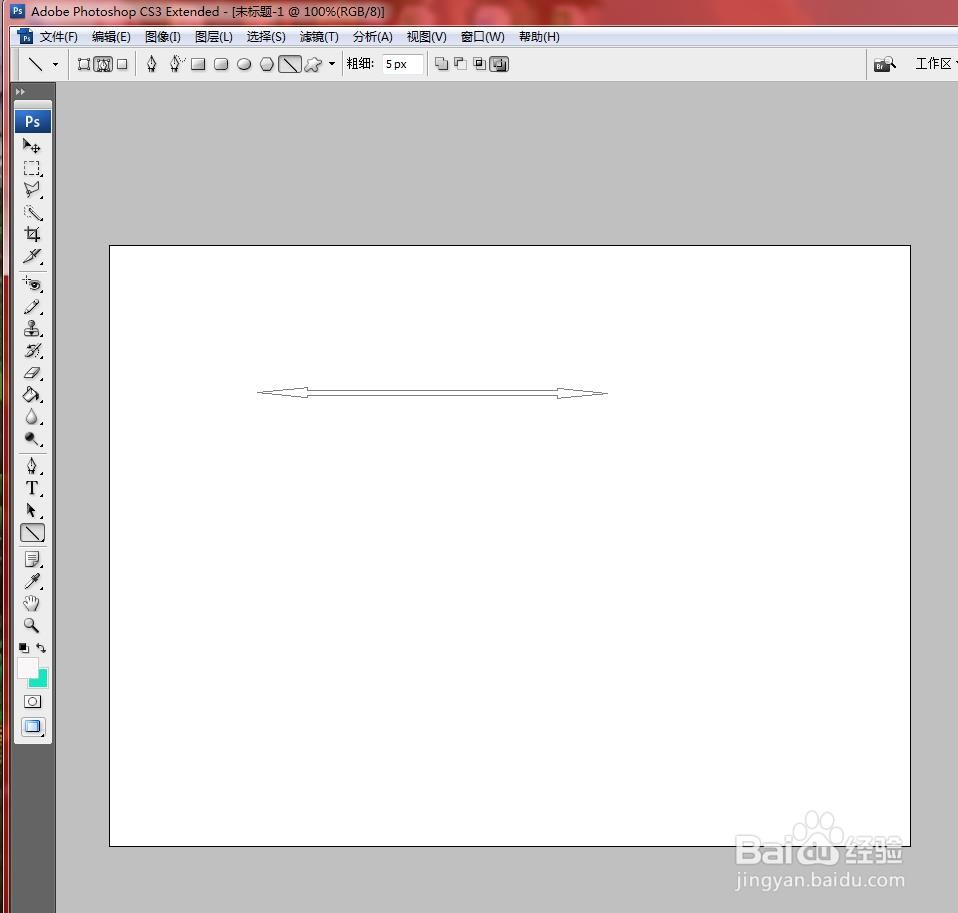Select the Clone Stamp tool

(x=31, y=329)
